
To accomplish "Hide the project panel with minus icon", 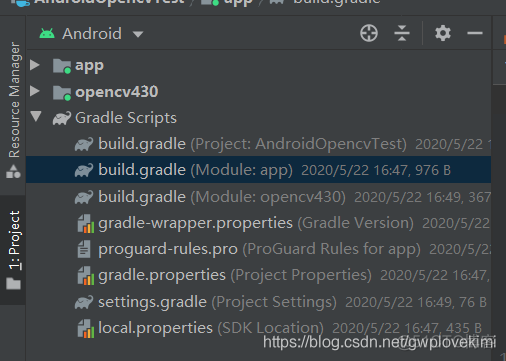I will 475,33.
